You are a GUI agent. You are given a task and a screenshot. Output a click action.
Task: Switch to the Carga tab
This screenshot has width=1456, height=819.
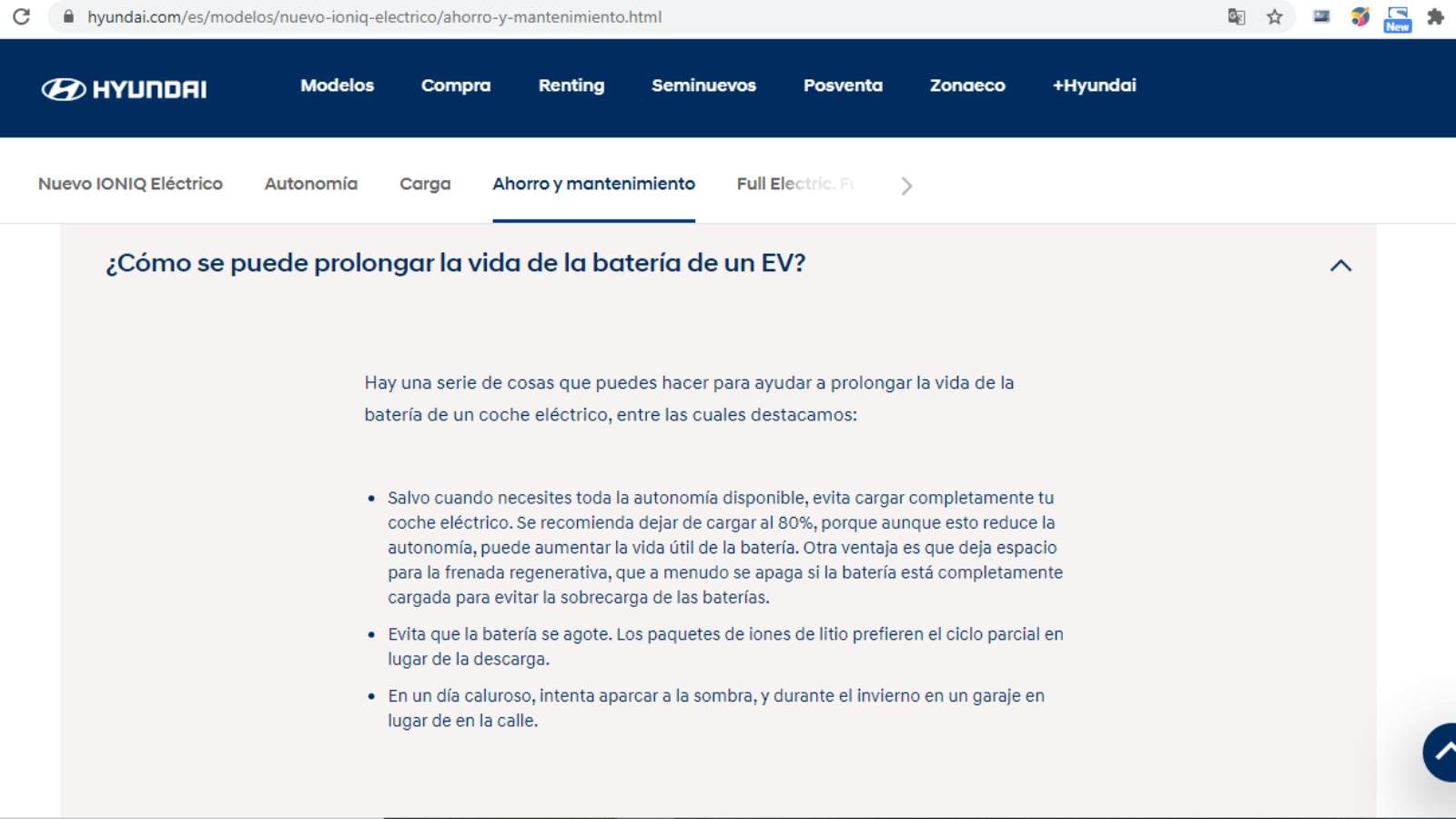[425, 184]
